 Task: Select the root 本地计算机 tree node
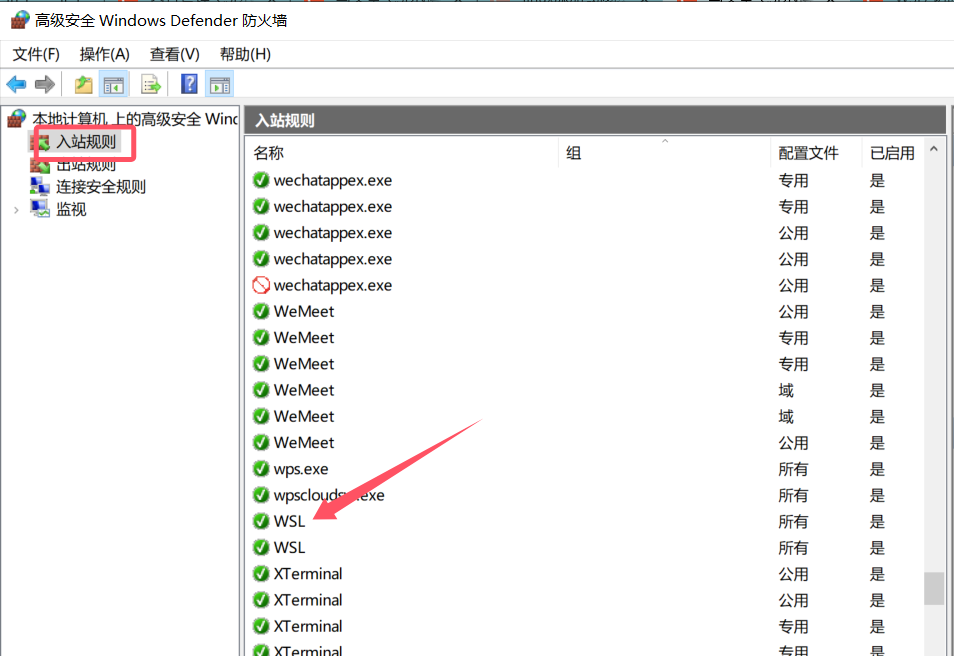point(134,119)
